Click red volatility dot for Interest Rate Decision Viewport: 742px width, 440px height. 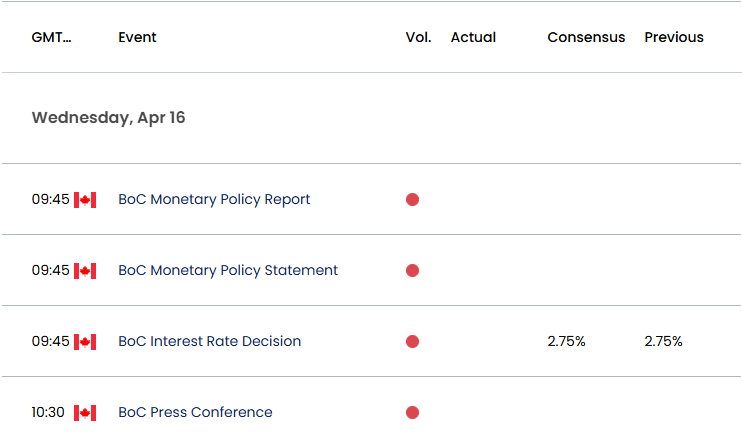[x=412, y=342]
